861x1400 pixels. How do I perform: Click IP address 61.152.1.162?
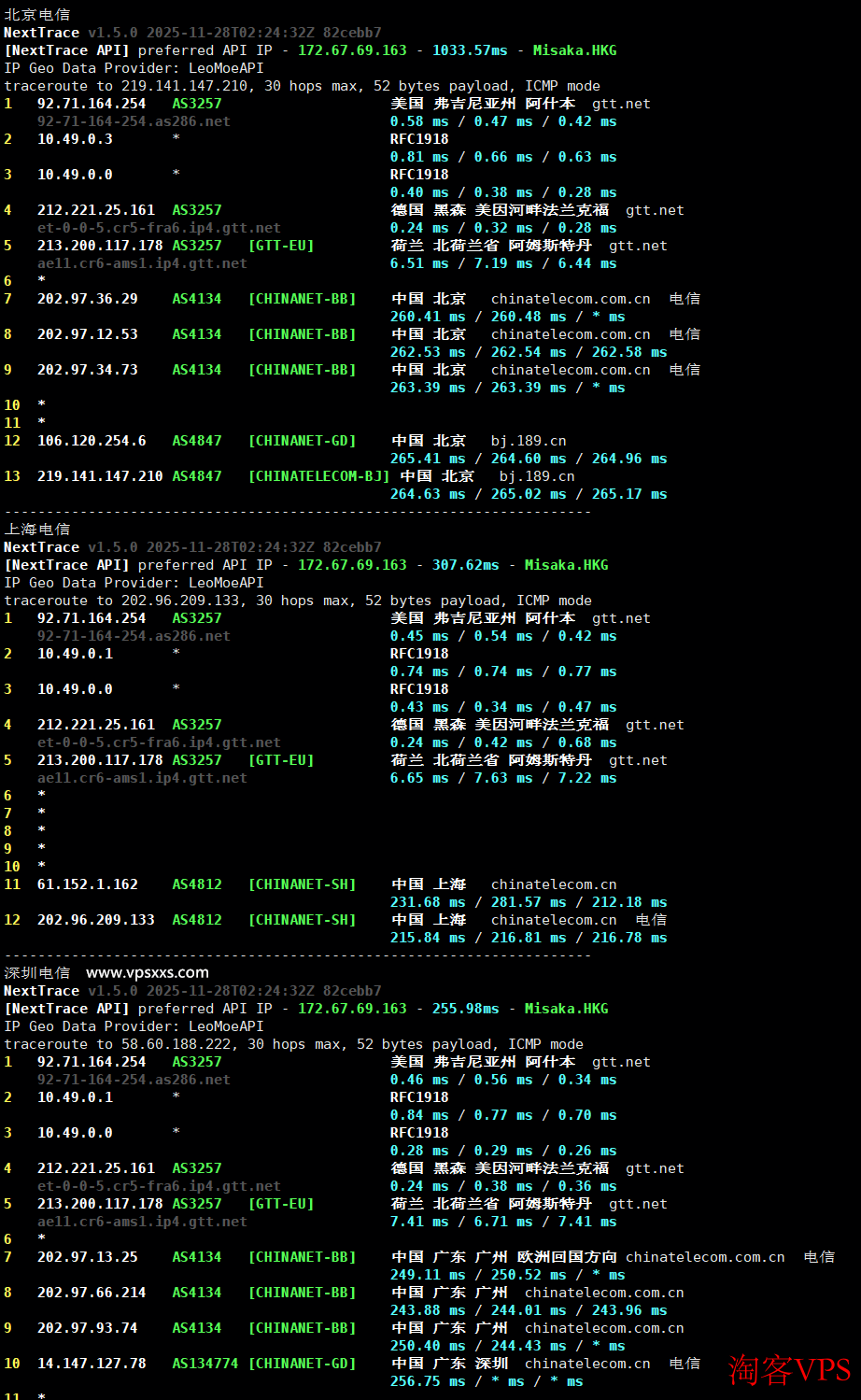click(x=88, y=884)
